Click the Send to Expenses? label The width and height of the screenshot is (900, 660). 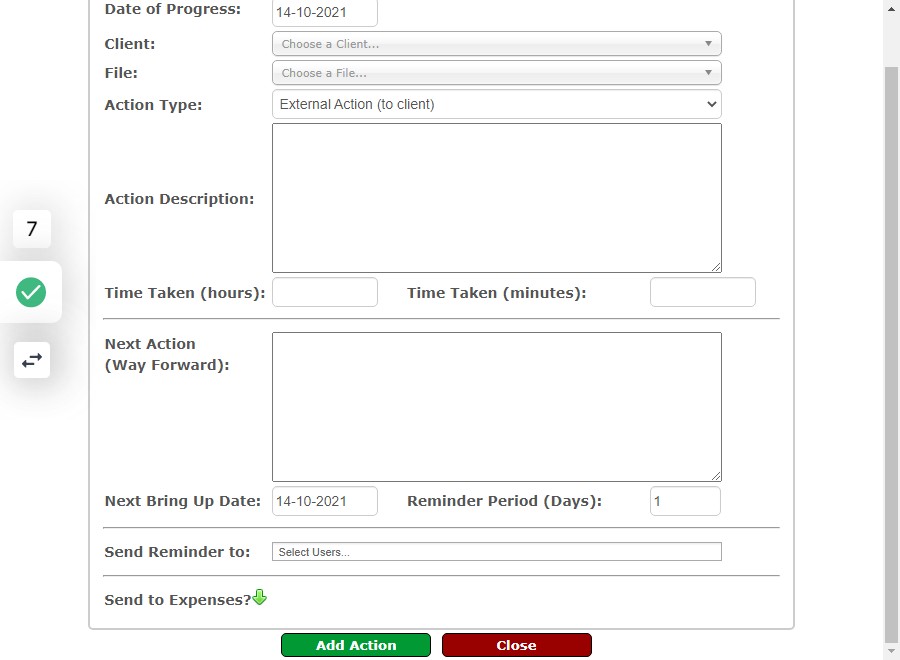178,600
